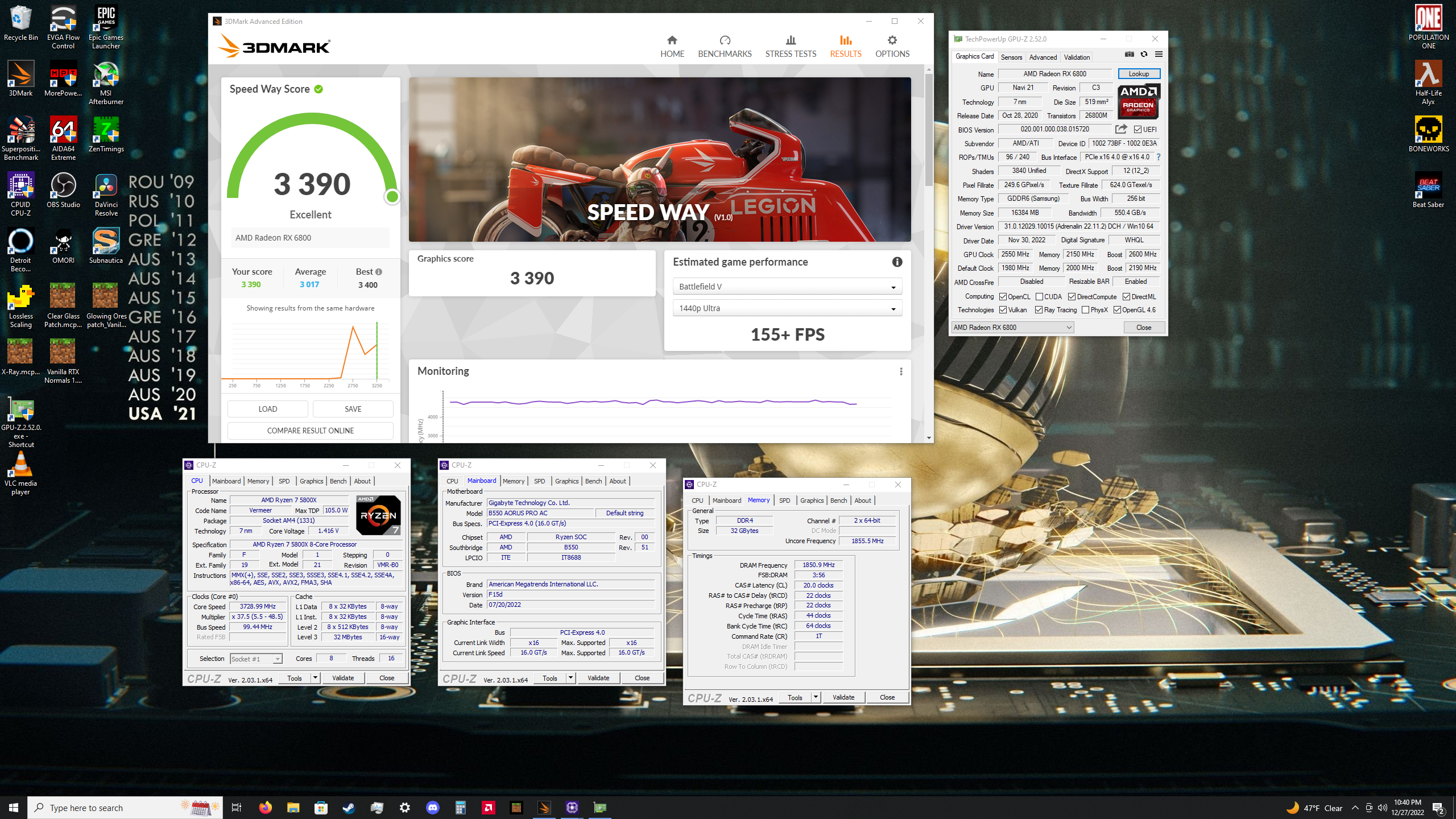Toggle the CUDA checkbox in GPU-Z
1456x819 pixels.
[x=1039, y=297]
